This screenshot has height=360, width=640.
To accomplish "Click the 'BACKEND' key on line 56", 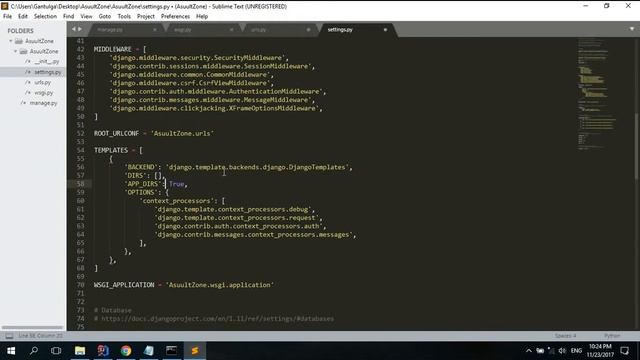I will (x=141, y=167).
